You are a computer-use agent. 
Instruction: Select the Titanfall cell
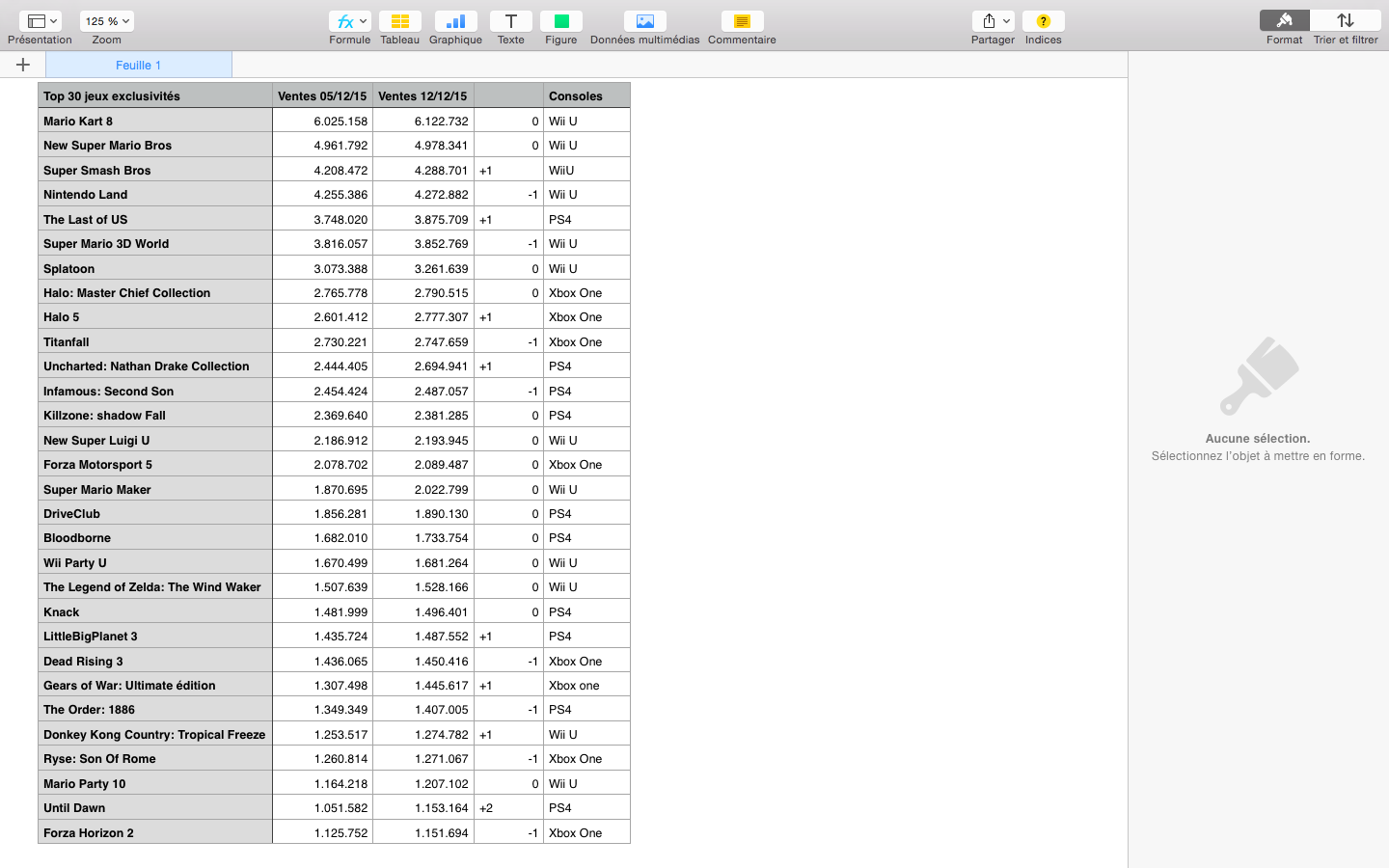(x=155, y=341)
